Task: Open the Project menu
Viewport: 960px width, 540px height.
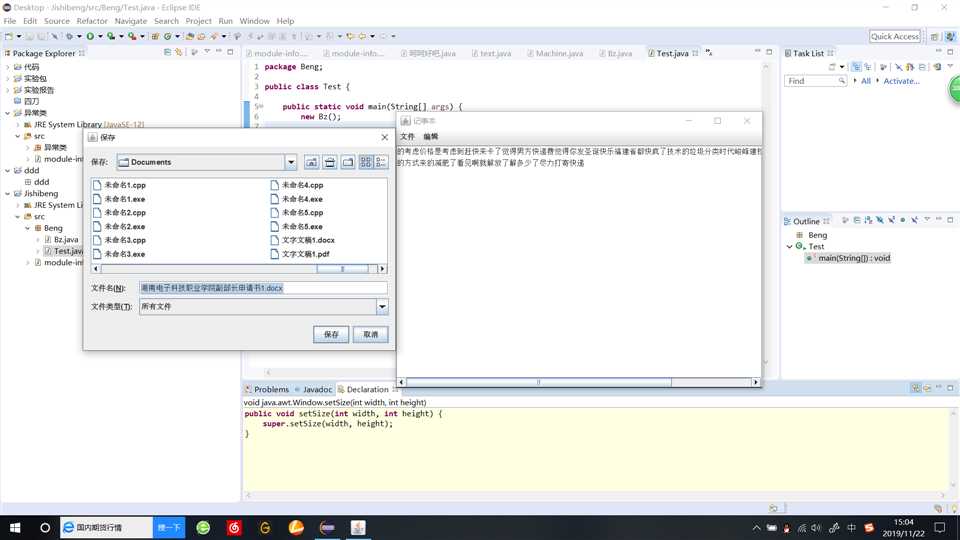Action: (x=198, y=21)
